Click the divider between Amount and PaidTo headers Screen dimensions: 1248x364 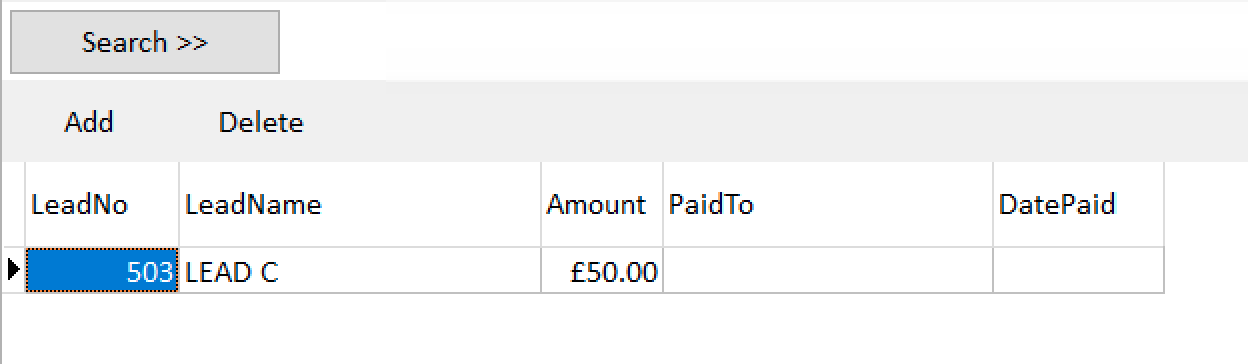pyautogui.click(x=663, y=205)
